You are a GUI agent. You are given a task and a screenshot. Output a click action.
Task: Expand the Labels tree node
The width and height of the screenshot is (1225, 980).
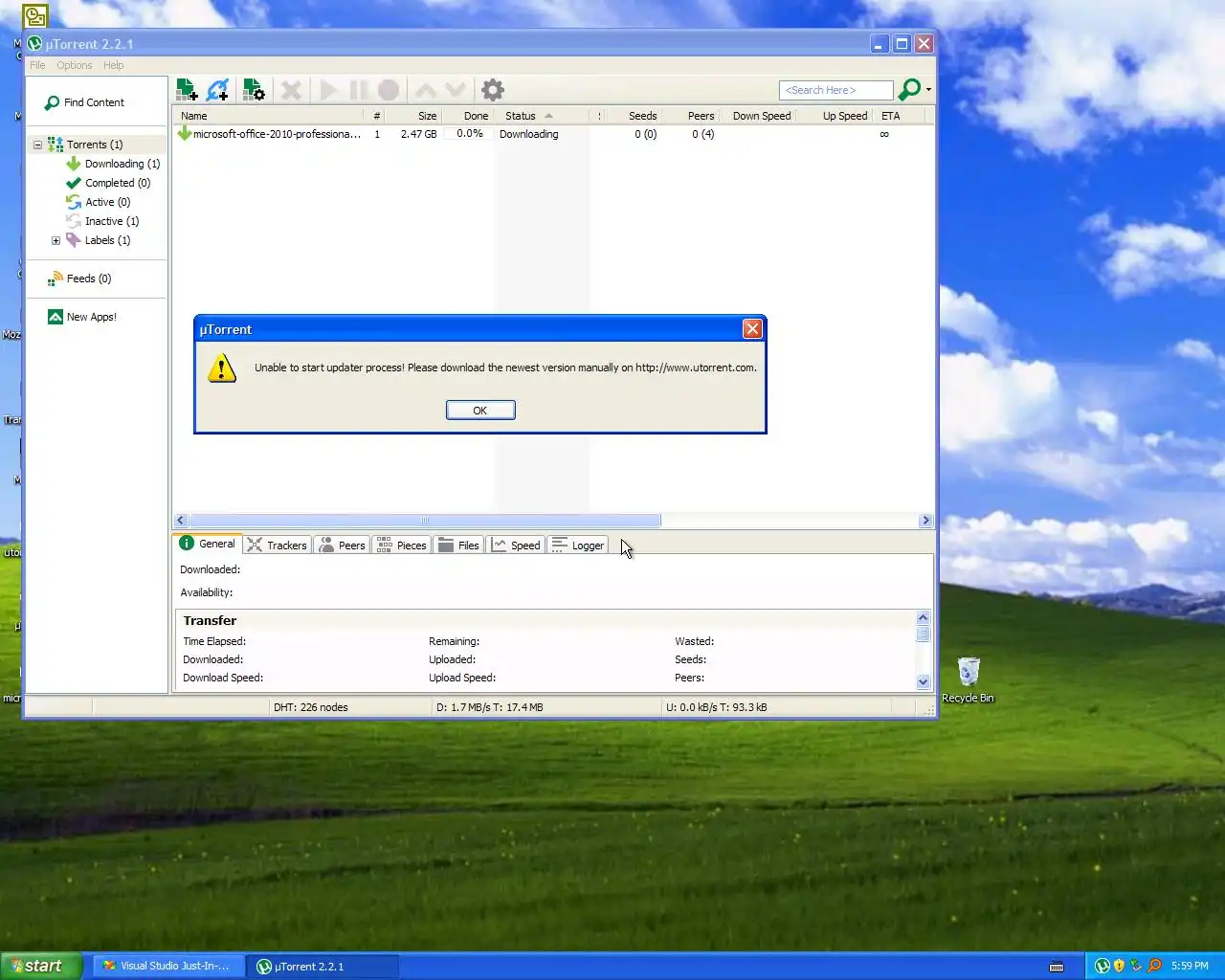coord(56,240)
